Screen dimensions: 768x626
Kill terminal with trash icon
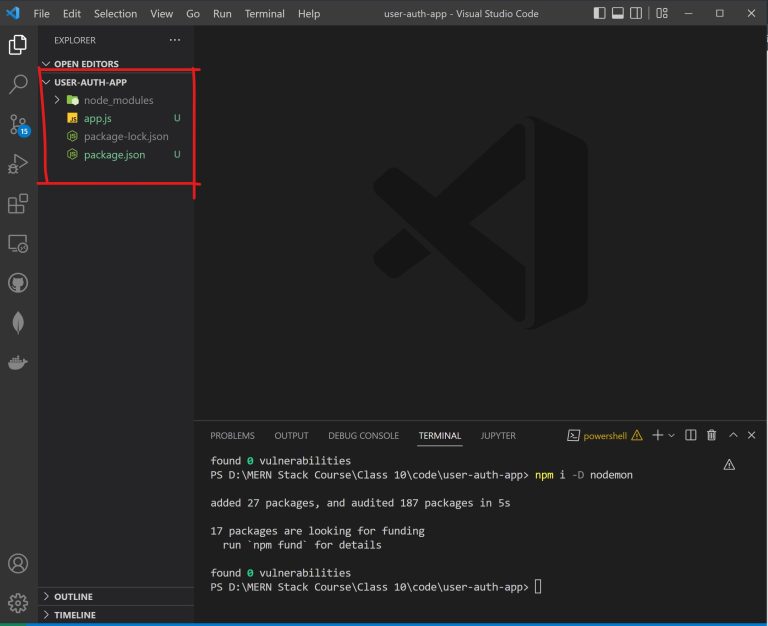click(712, 435)
